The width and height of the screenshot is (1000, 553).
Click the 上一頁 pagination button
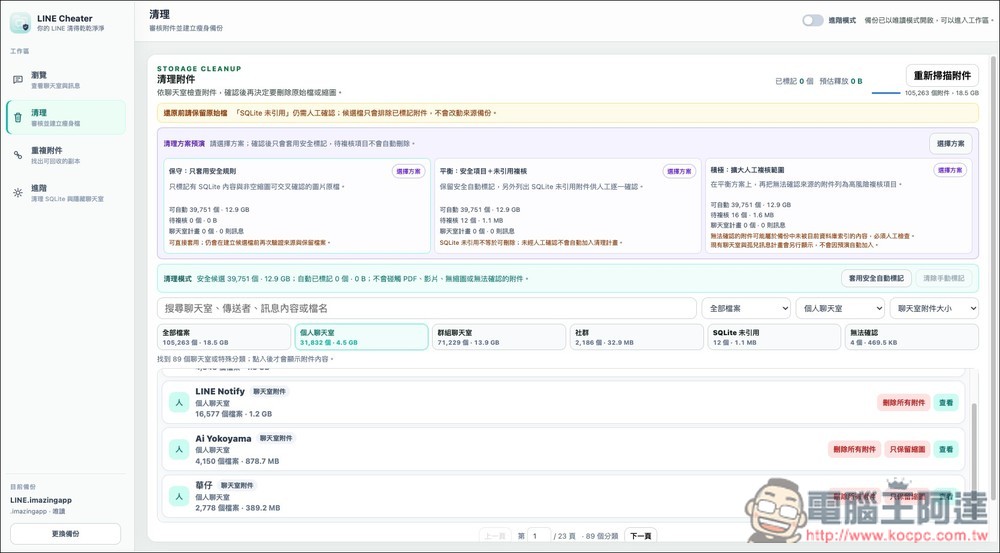[495, 536]
